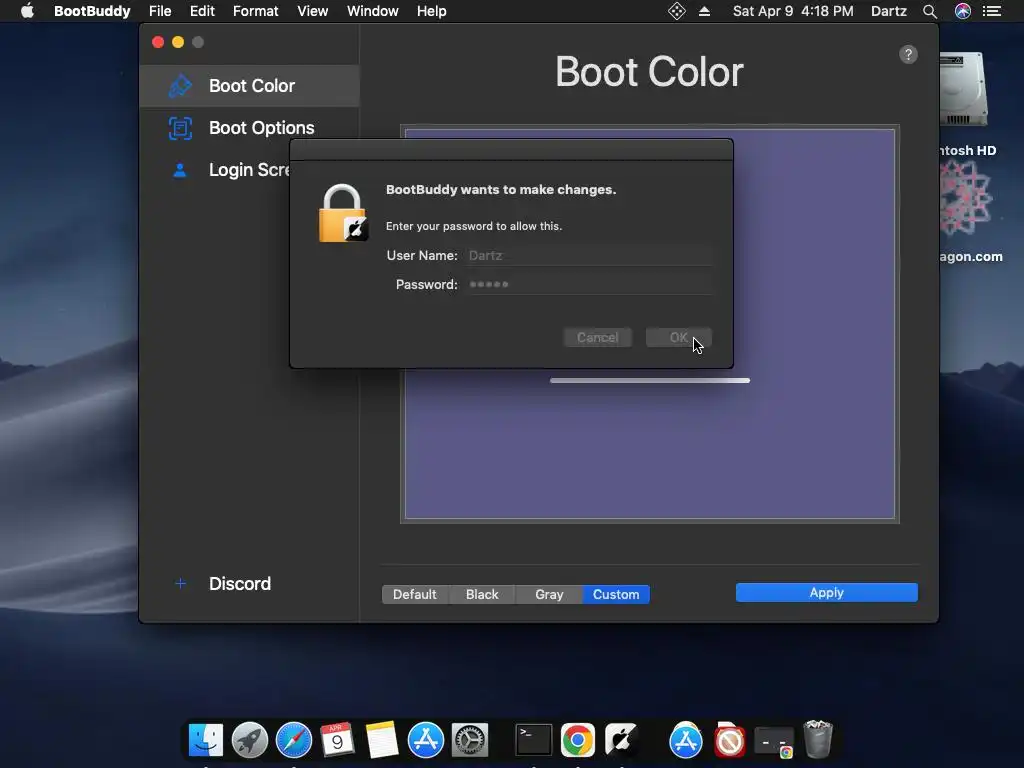Open the Macintosh HD desktop drive
This screenshot has height=768, width=1024.
pyautogui.click(x=963, y=89)
